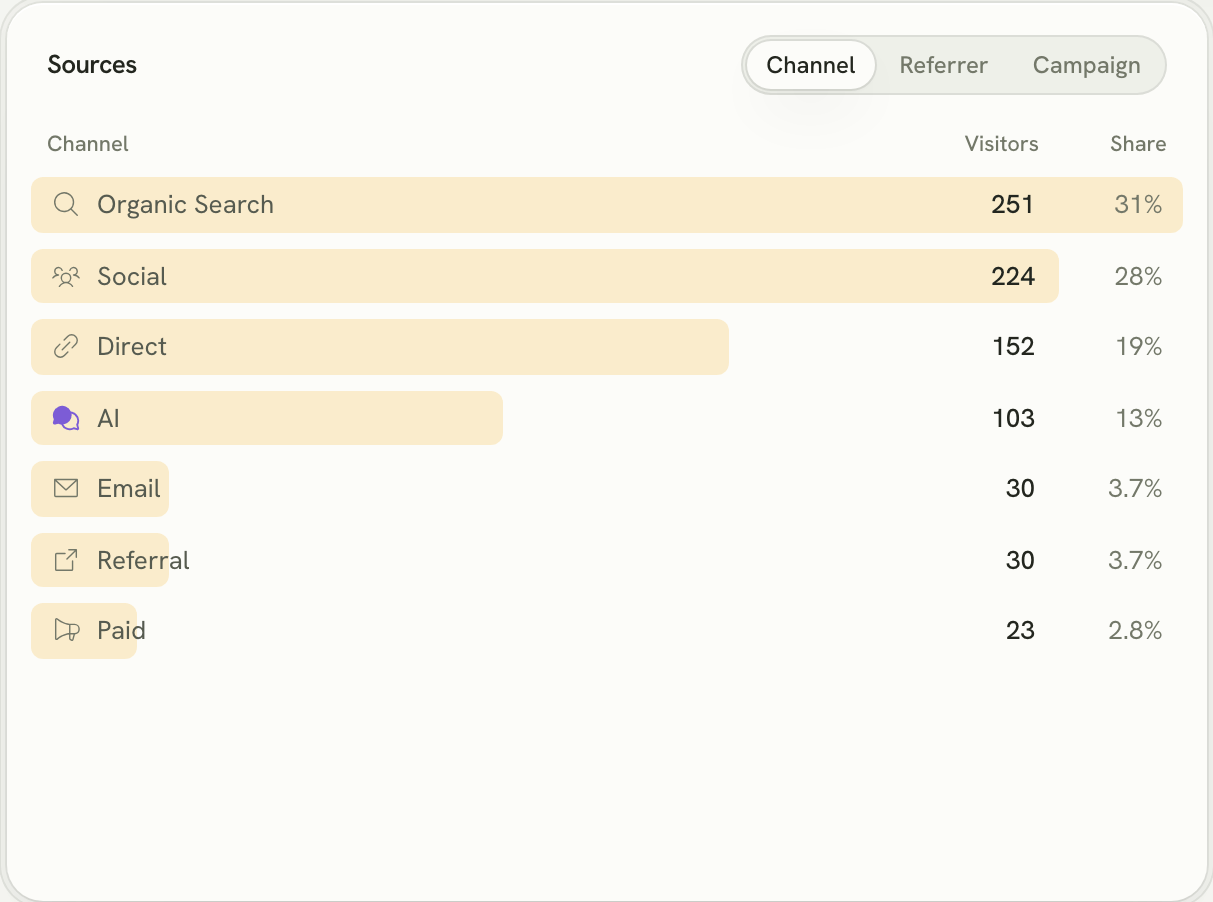Image resolution: width=1213 pixels, height=902 pixels.
Task: Select the Channel tab
Action: pyautogui.click(x=811, y=66)
